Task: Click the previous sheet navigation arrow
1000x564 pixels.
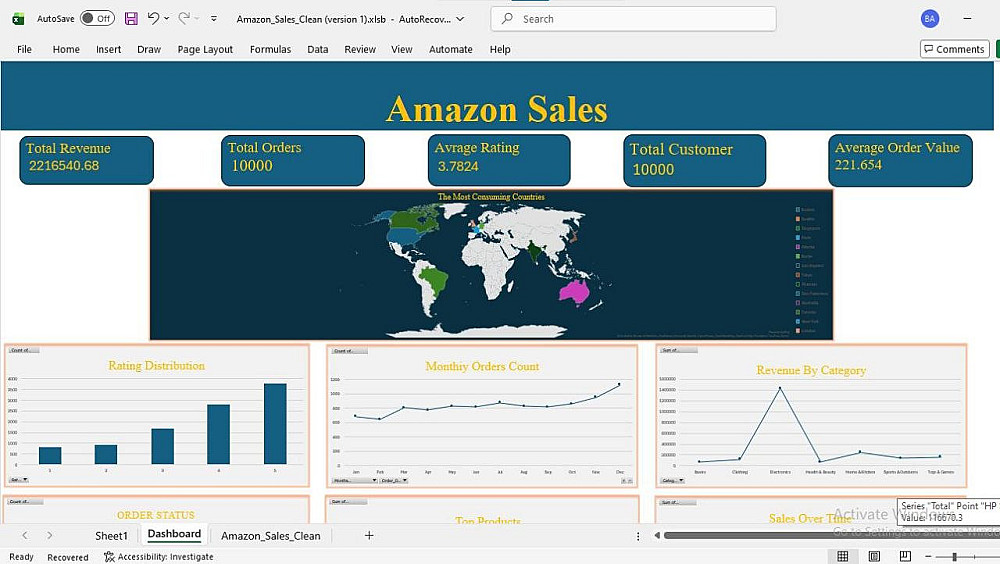Action: [x=25, y=535]
